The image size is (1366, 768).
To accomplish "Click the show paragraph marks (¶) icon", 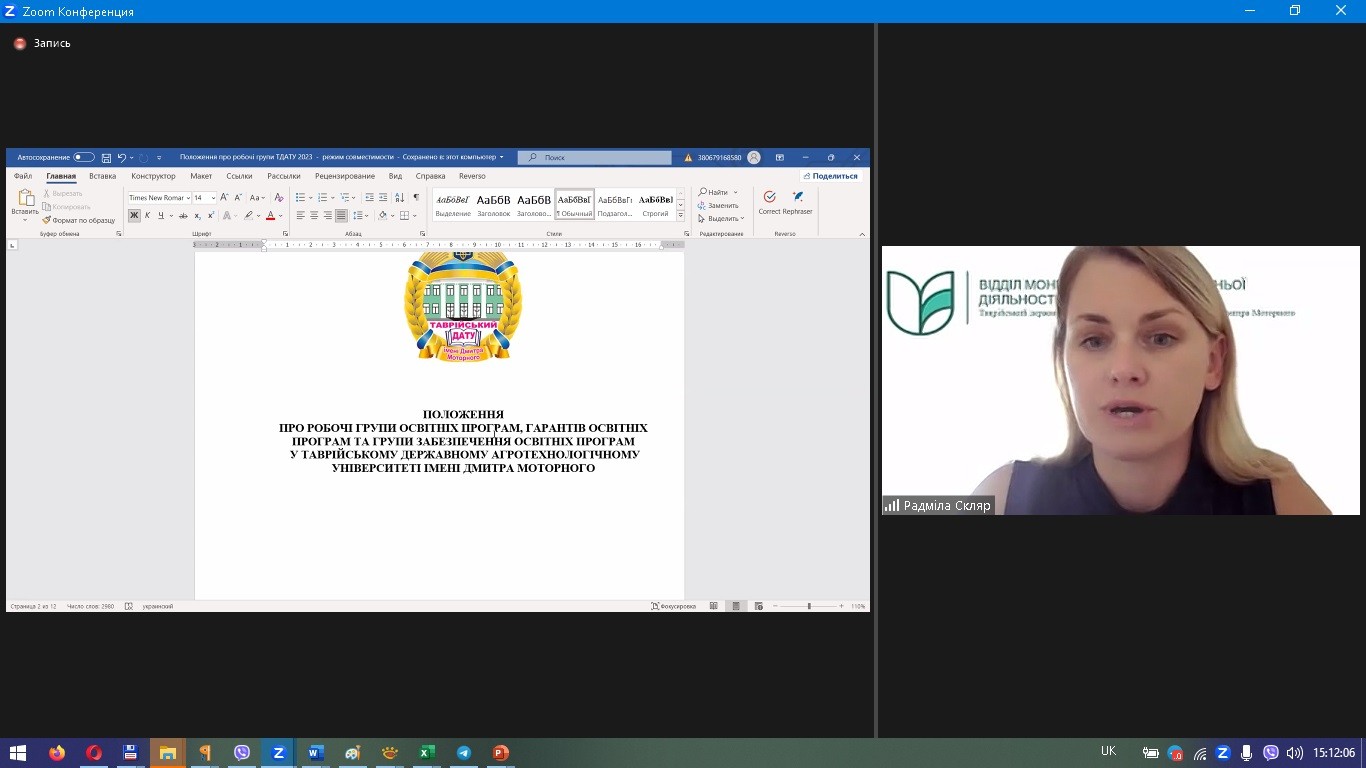I will pyautogui.click(x=416, y=197).
